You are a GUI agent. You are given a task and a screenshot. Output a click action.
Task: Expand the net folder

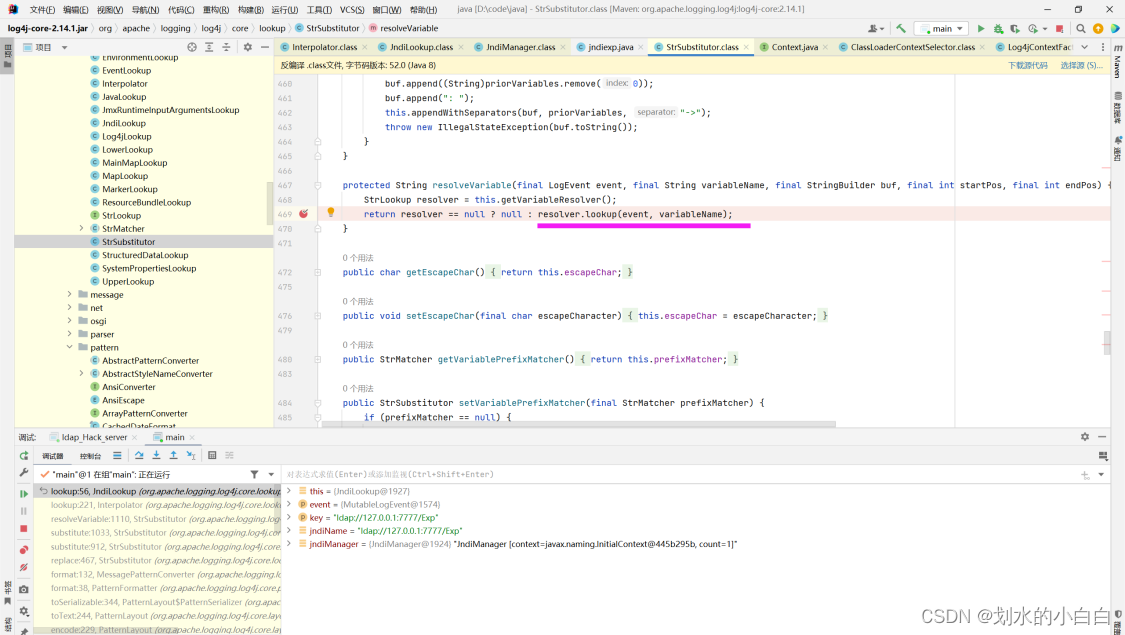click(x=70, y=308)
